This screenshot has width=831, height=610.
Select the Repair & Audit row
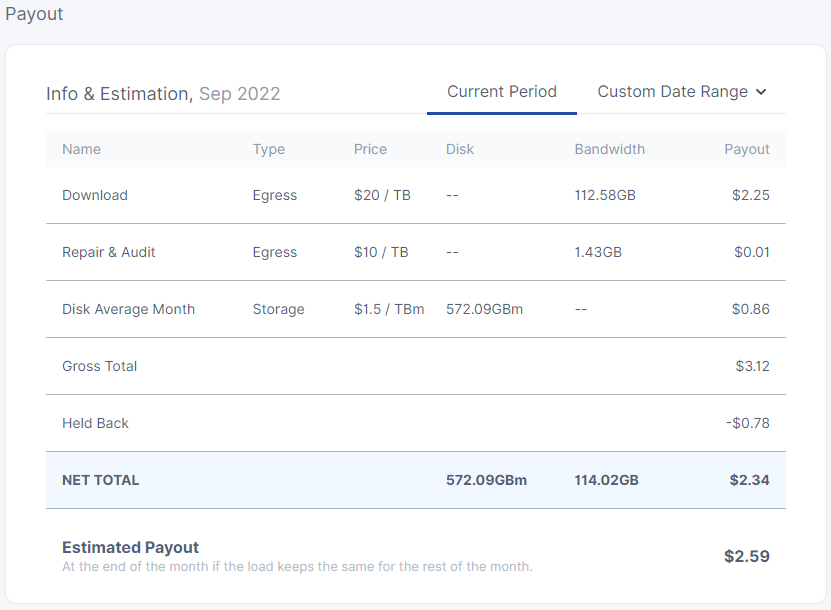pos(416,252)
